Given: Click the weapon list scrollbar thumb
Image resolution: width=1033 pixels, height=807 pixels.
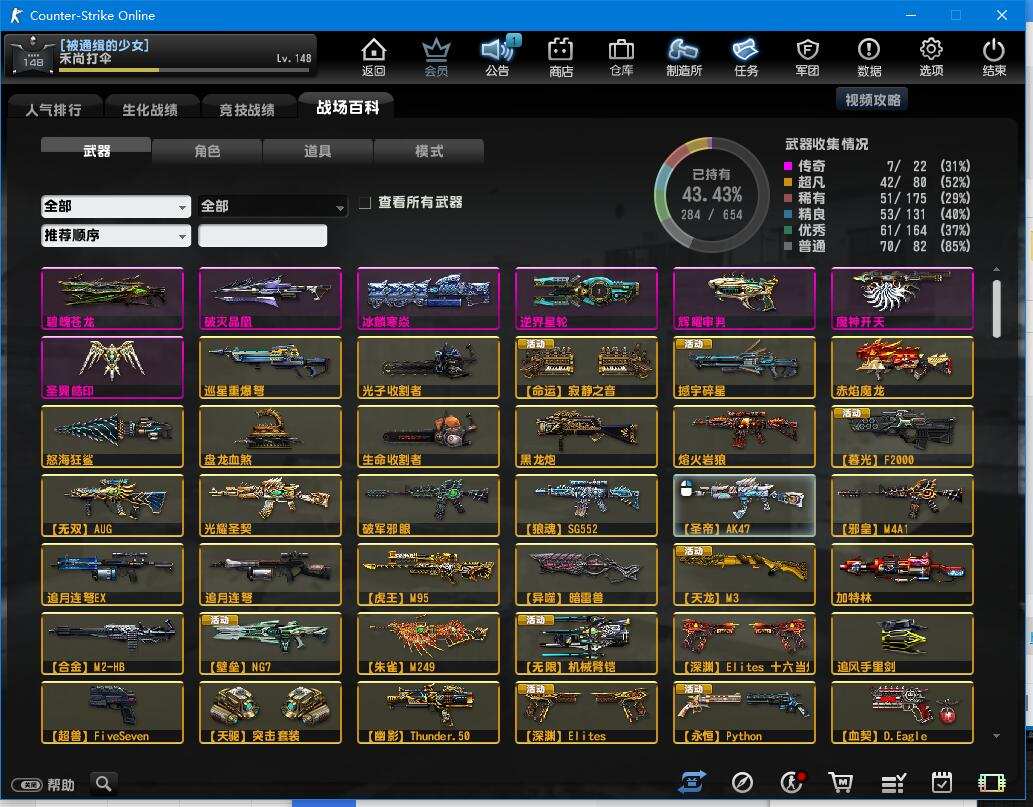Looking at the screenshot, I should 997,309.
